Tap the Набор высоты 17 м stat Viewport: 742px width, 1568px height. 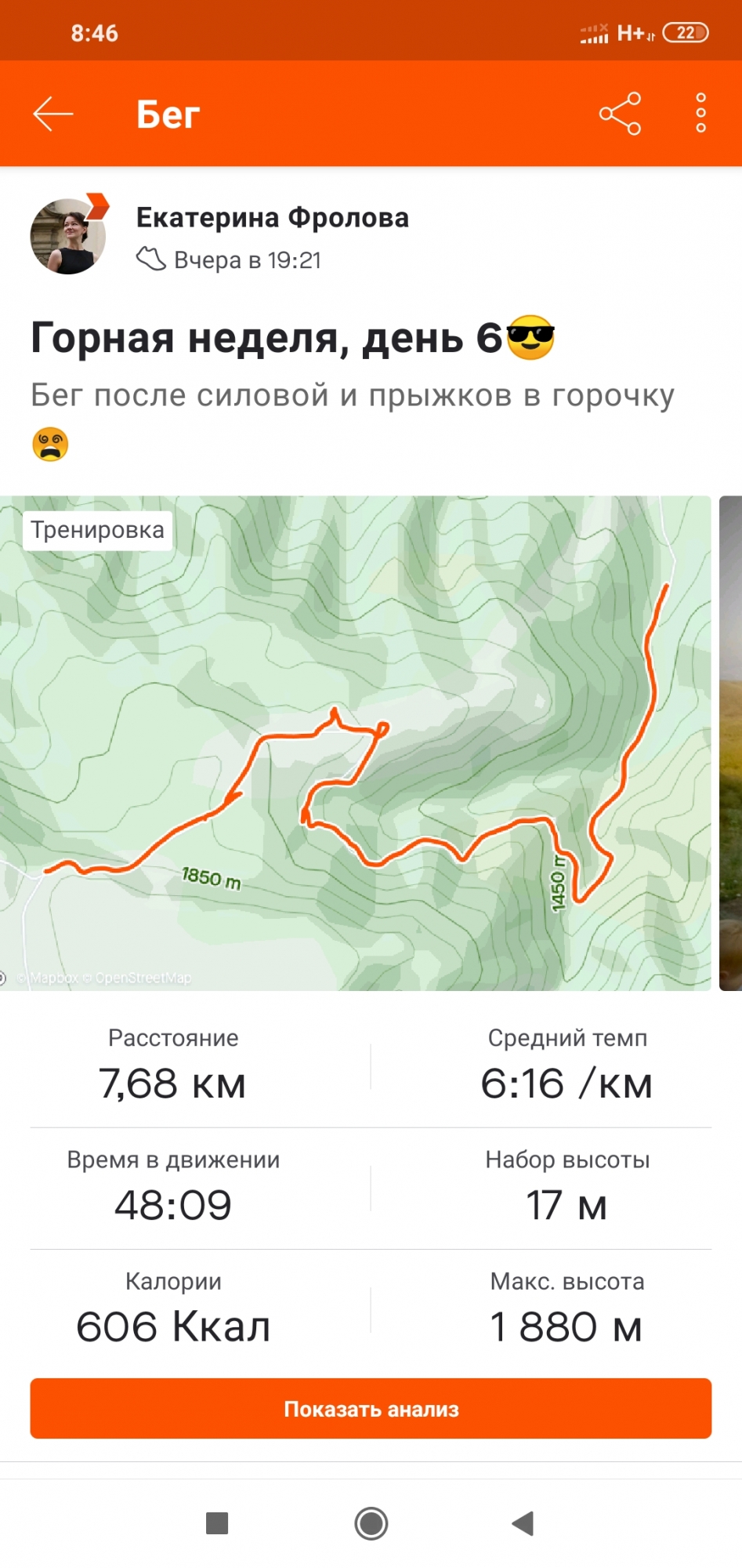click(x=567, y=1188)
